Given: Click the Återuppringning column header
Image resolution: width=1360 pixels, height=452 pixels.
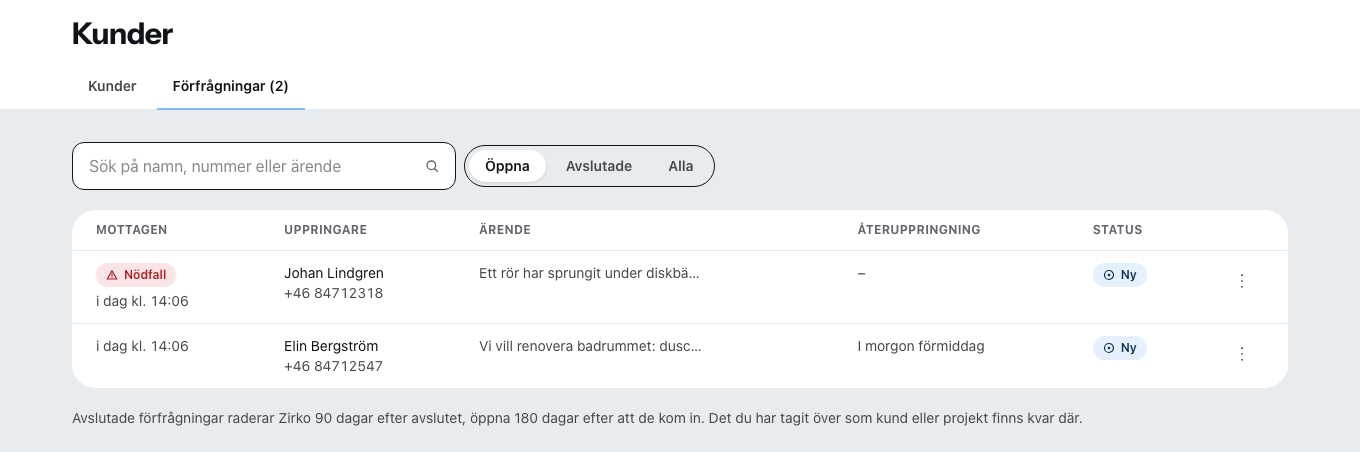Looking at the screenshot, I should tap(919, 230).
